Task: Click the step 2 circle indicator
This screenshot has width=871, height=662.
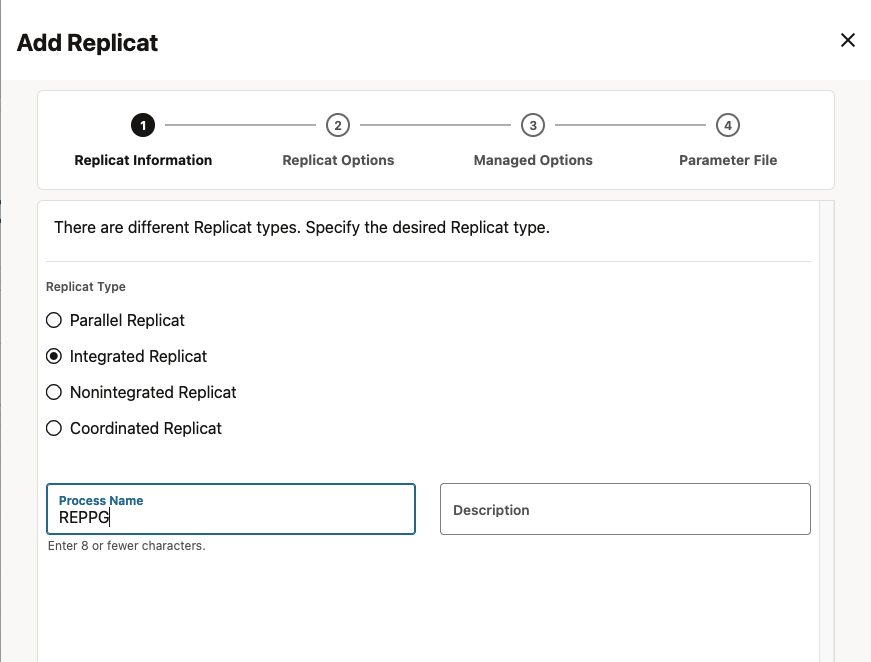Action: [x=337, y=125]
